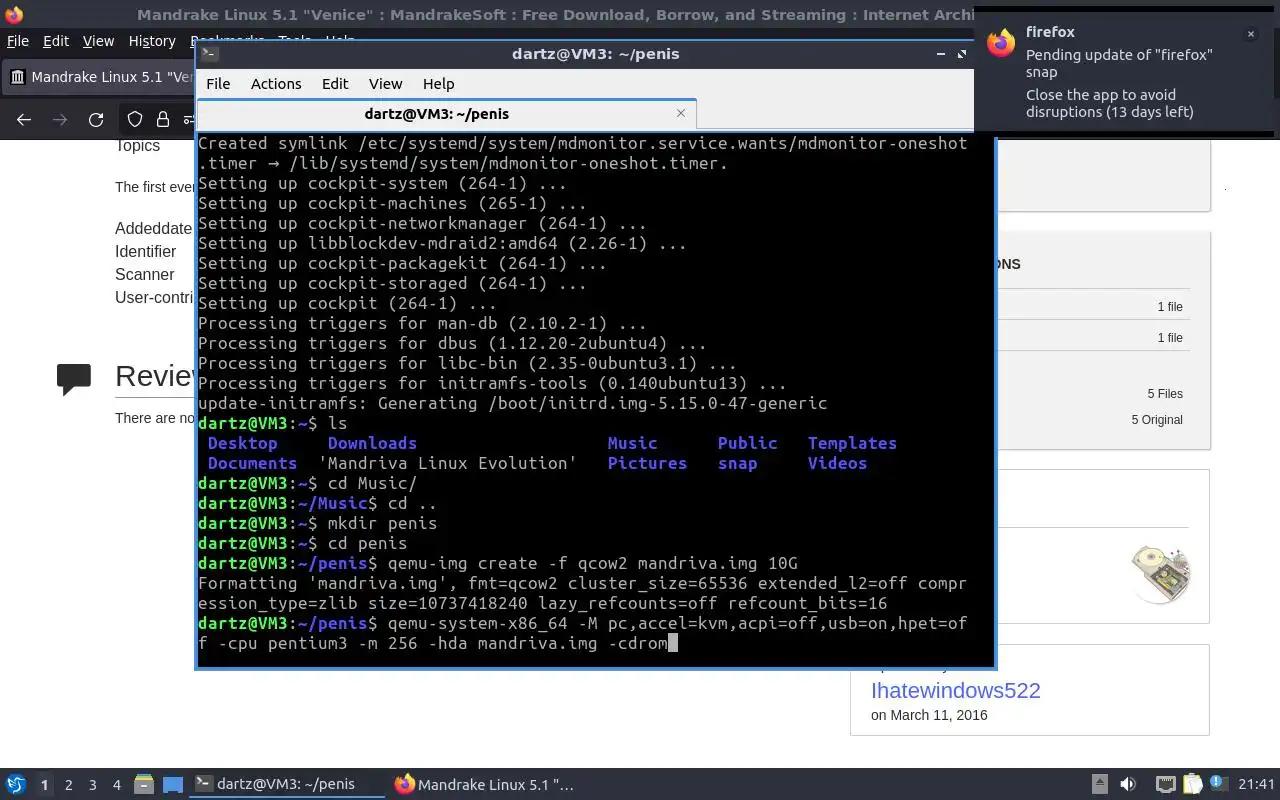
Task: Close the terminal tab with its X
Action: click(x=681, y=113)
